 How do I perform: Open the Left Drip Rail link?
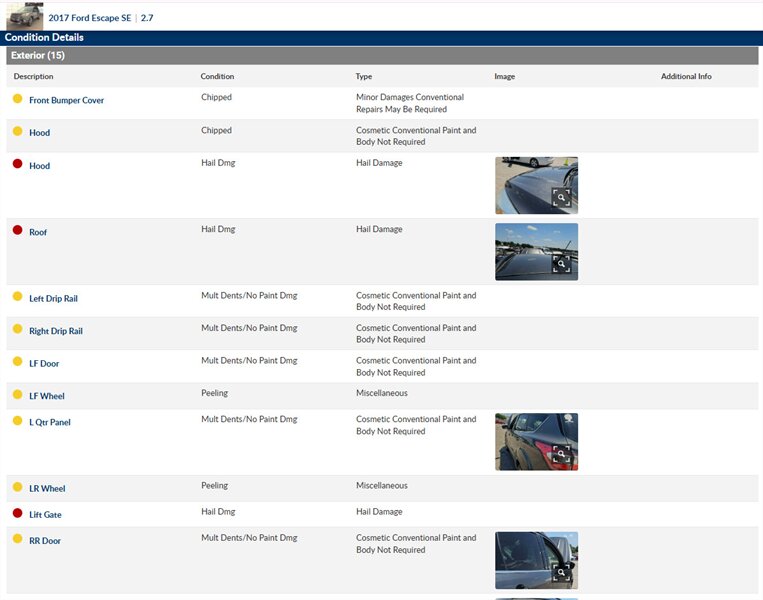point(54,299)
